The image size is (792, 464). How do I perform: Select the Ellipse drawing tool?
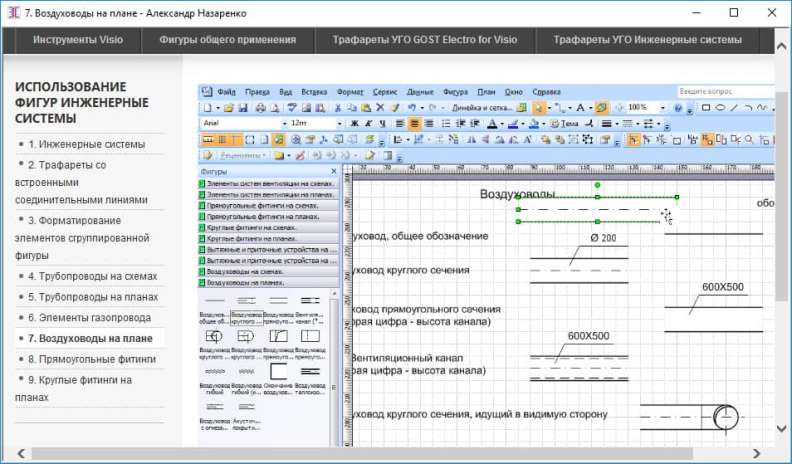coord(720,108)
